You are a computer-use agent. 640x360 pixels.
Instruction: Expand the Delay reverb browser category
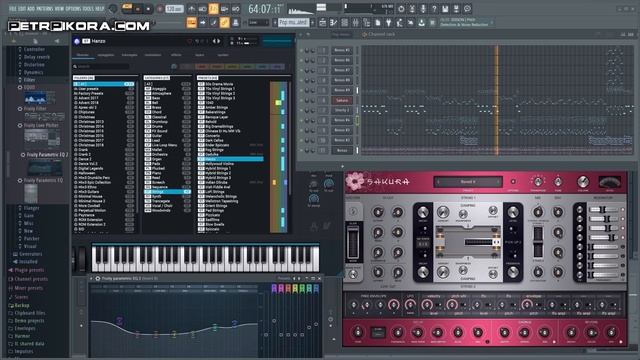(37, 57)
